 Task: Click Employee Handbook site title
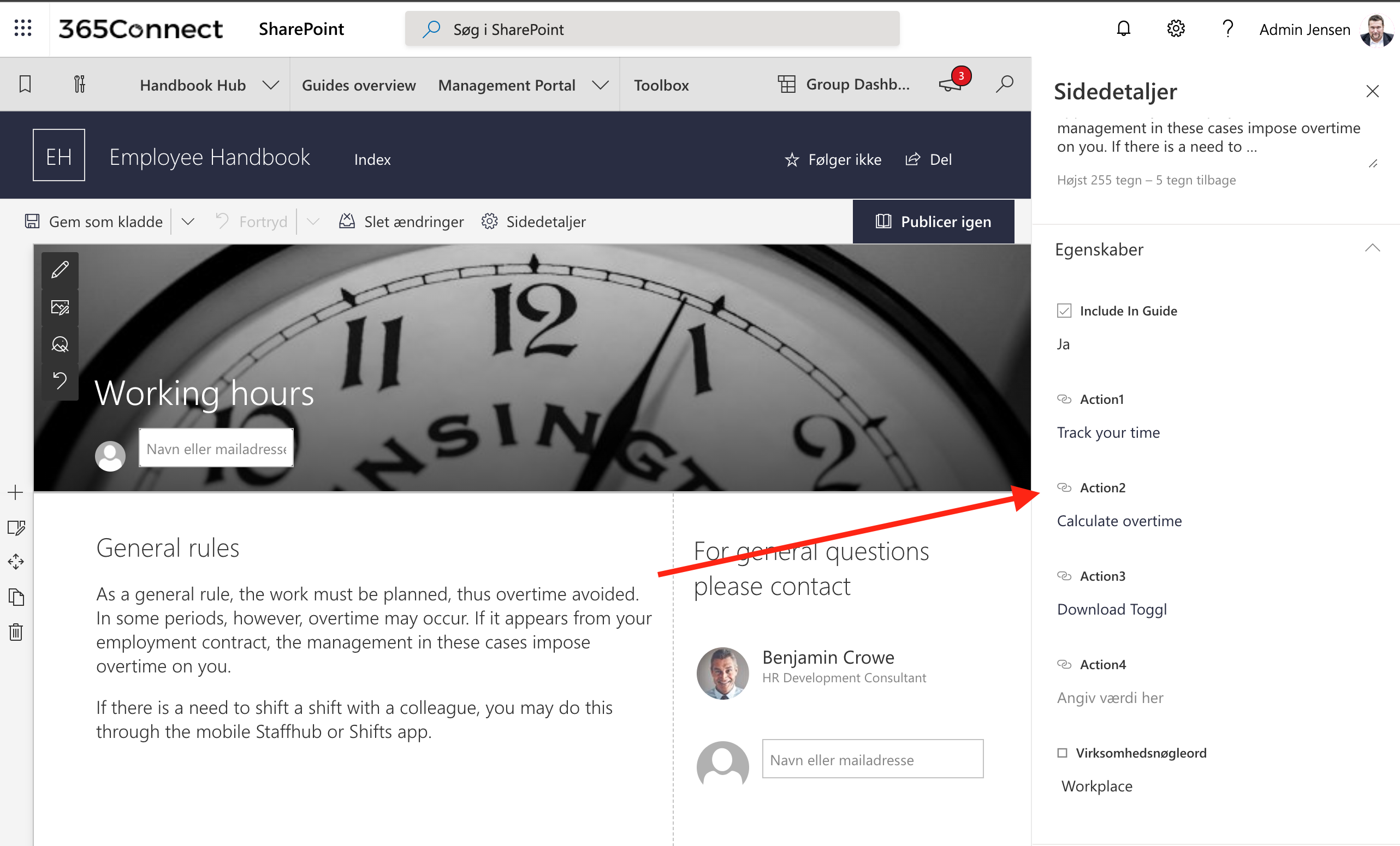tap(210, 157)
